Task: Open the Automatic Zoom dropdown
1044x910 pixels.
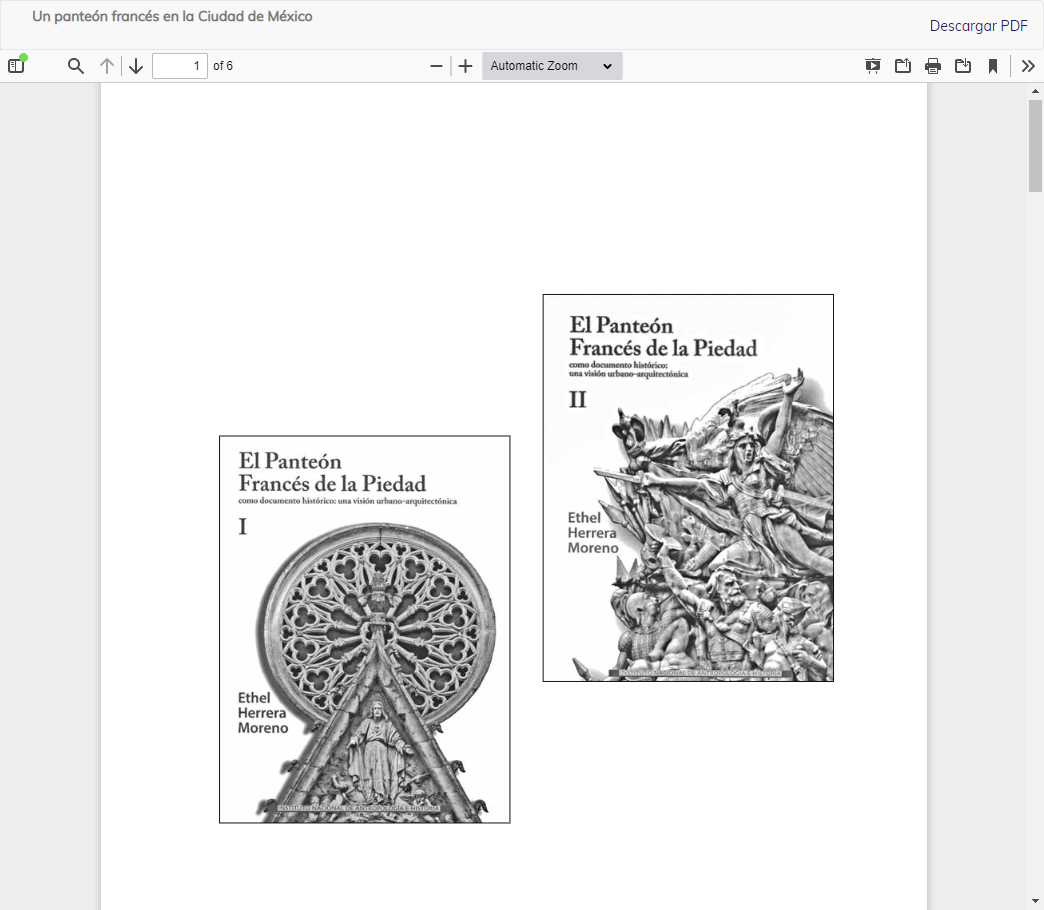Action: click(552, 66)
